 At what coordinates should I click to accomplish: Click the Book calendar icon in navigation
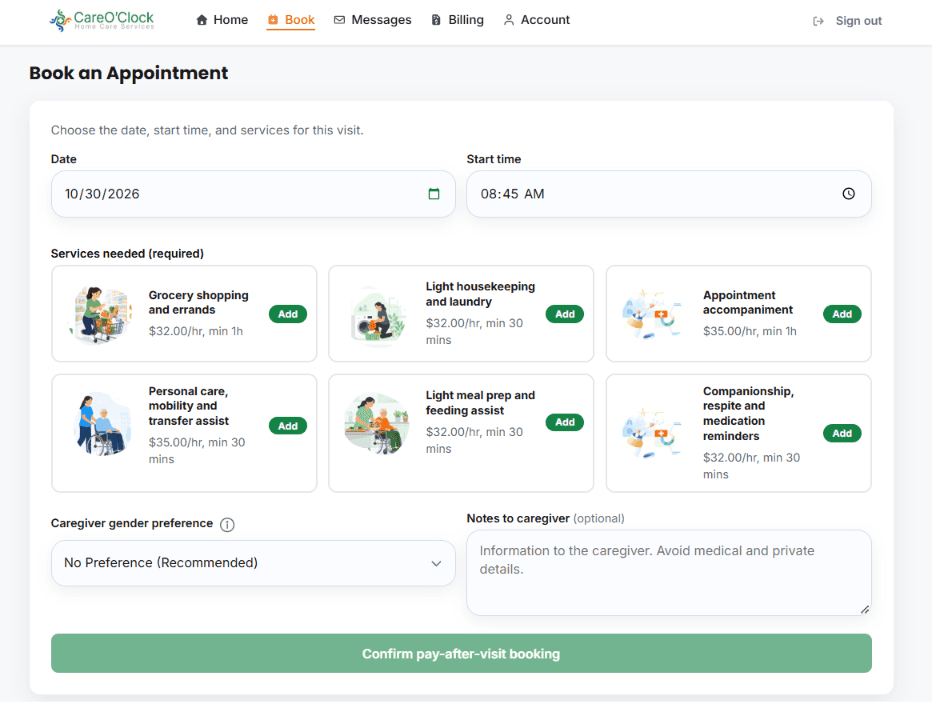[273, 20]
